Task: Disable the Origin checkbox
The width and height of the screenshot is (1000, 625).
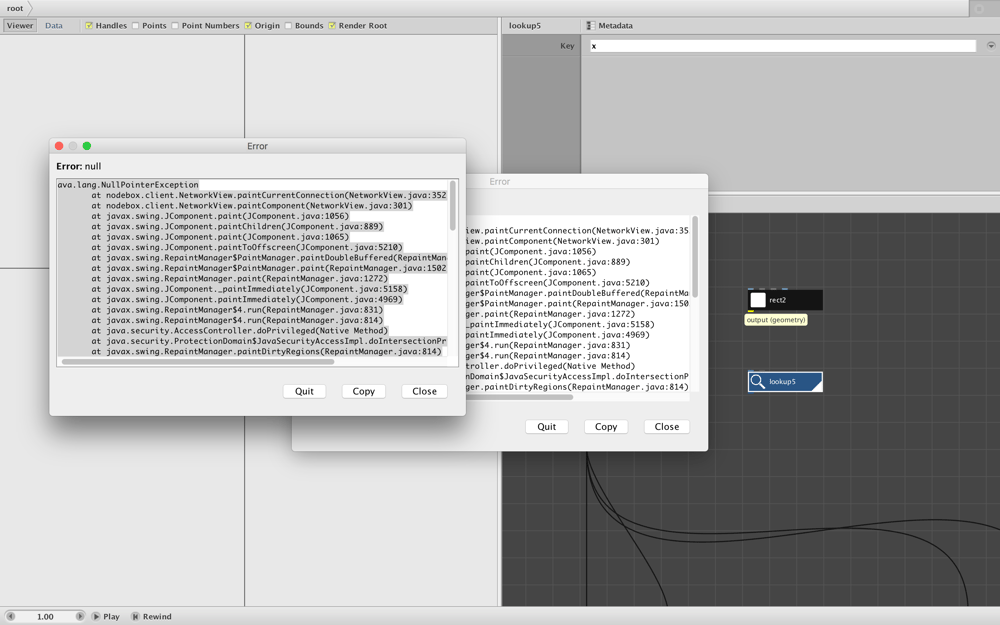Action: pos(248,26)
